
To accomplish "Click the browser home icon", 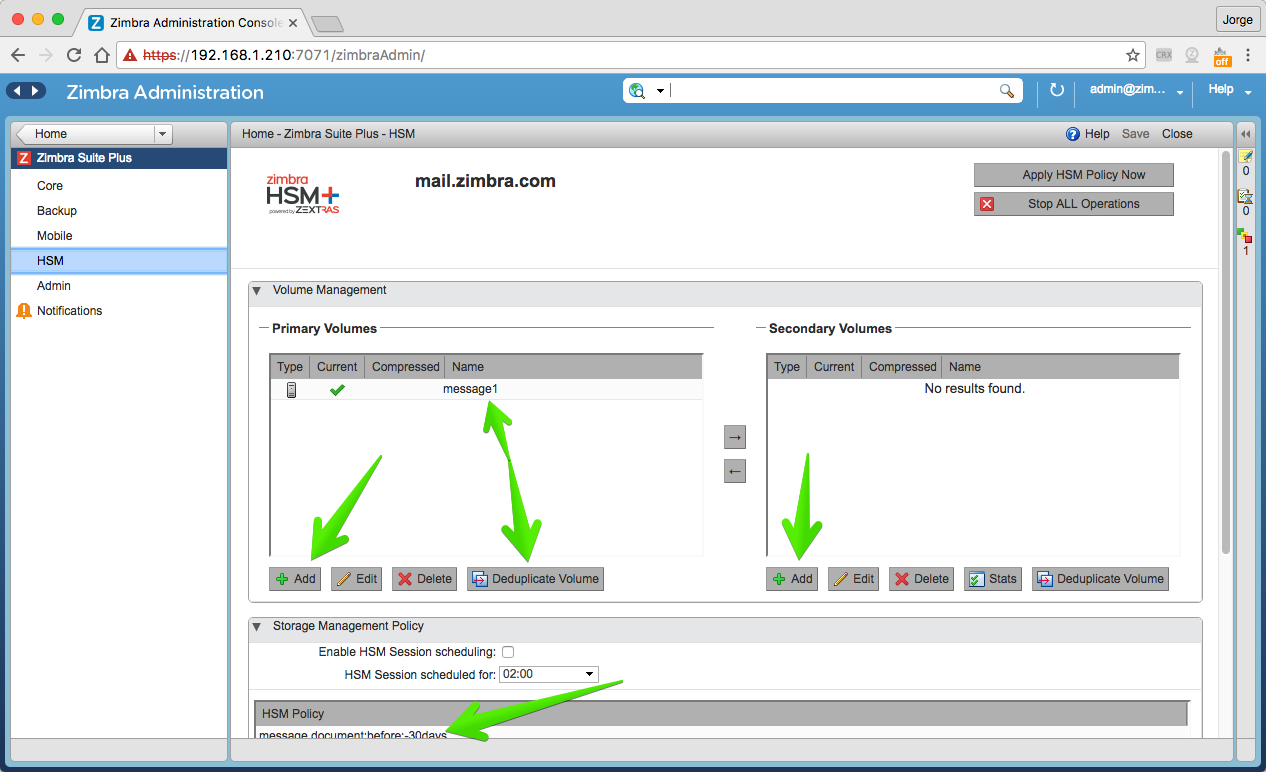I will pos(101,55).
